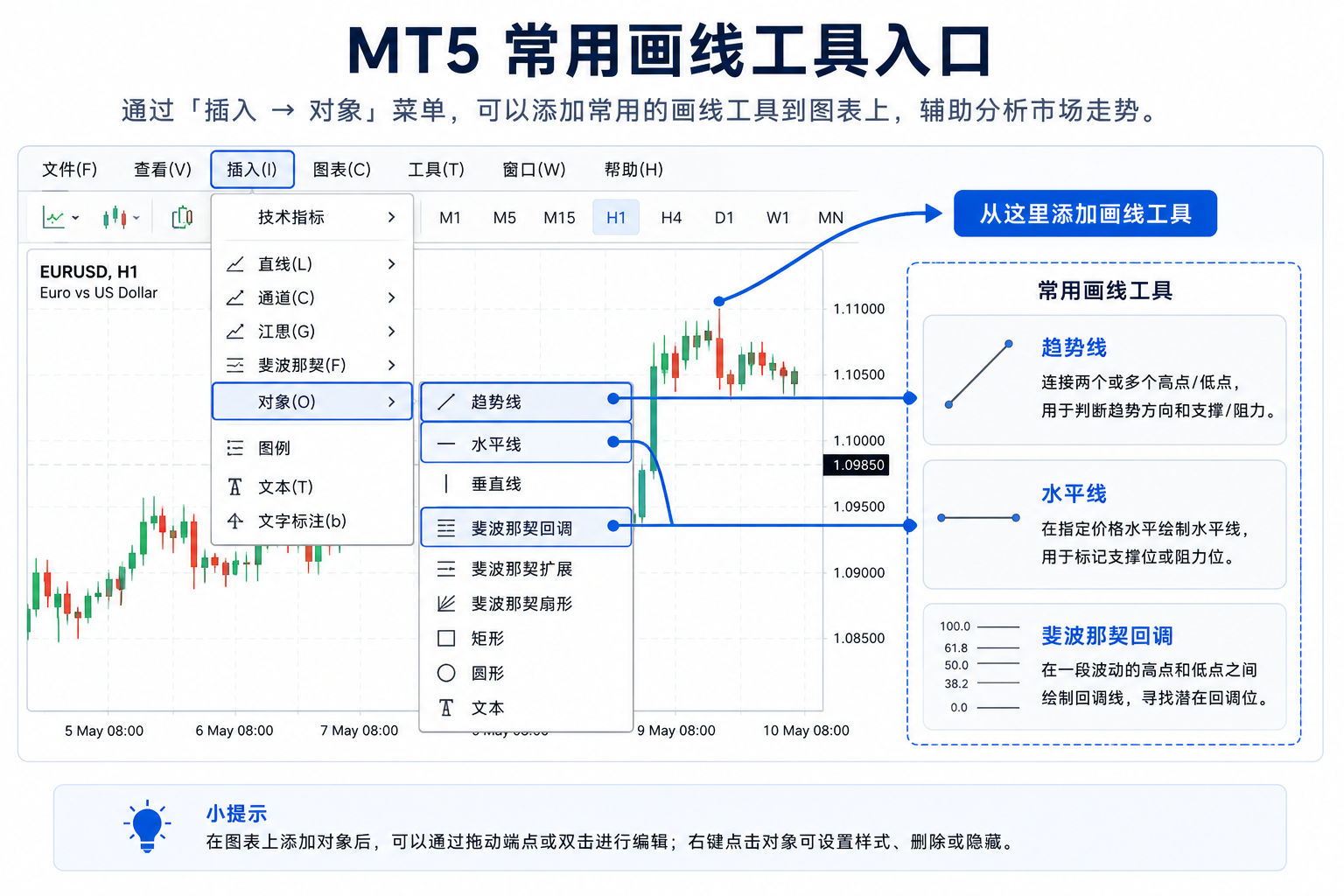The width and height of the screenshot is (1344, 896).
Task: Open the 工具(T) menu
Action: (436, 170)
